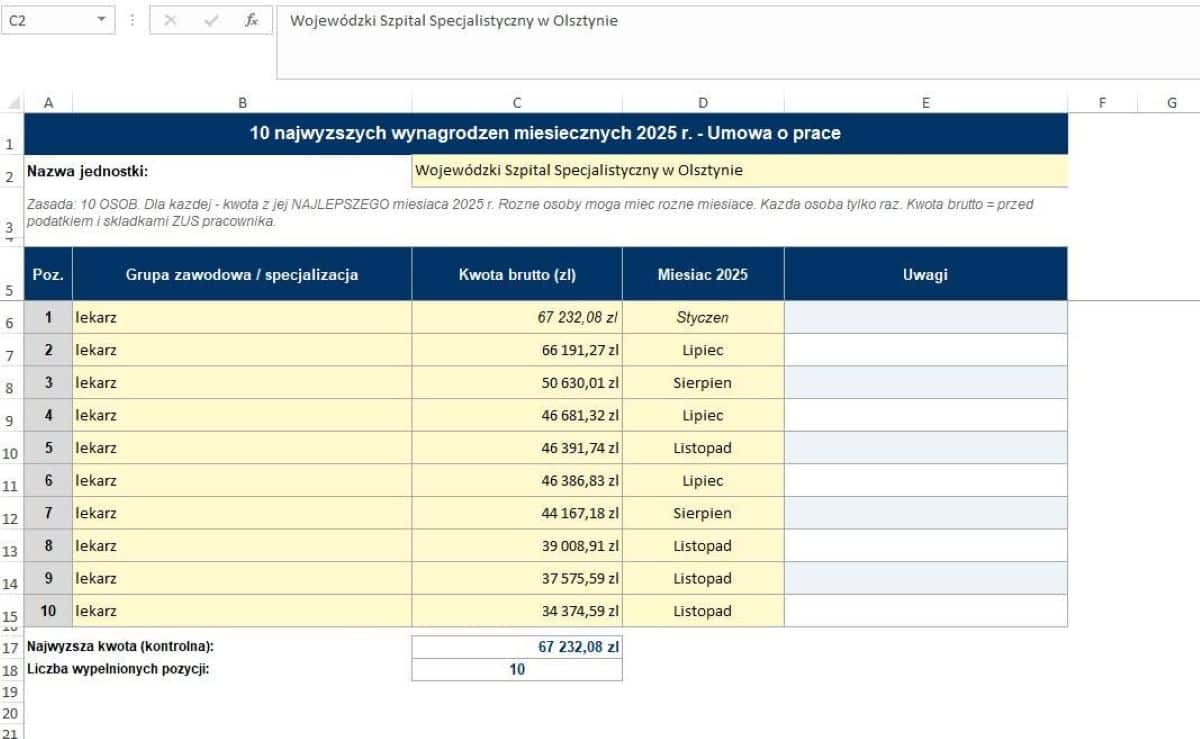1200x739 pixels.
Task: Select the Kwota brutto (zl) header cell
Action: coord(517,274)
